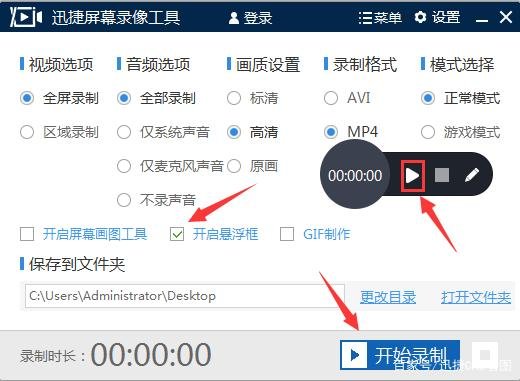Choose 高清 quality setting
The width and height of the screenshot is (520, 381).
(x=253, y=132)
